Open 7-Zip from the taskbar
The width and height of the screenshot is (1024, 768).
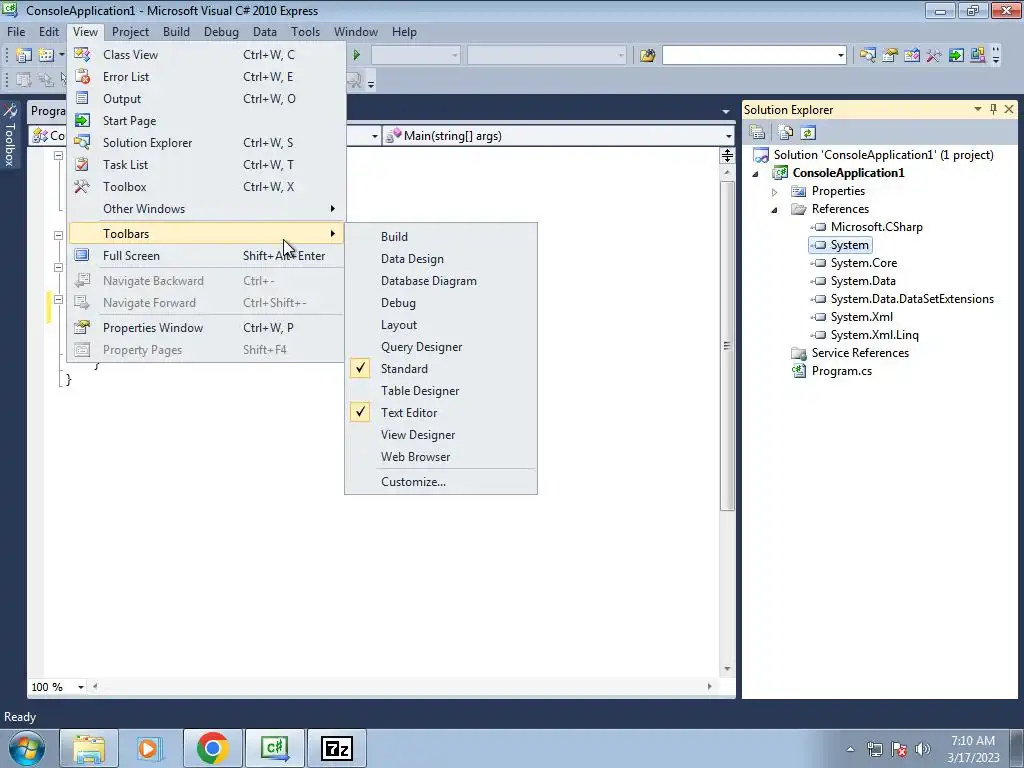click(337, 748)
